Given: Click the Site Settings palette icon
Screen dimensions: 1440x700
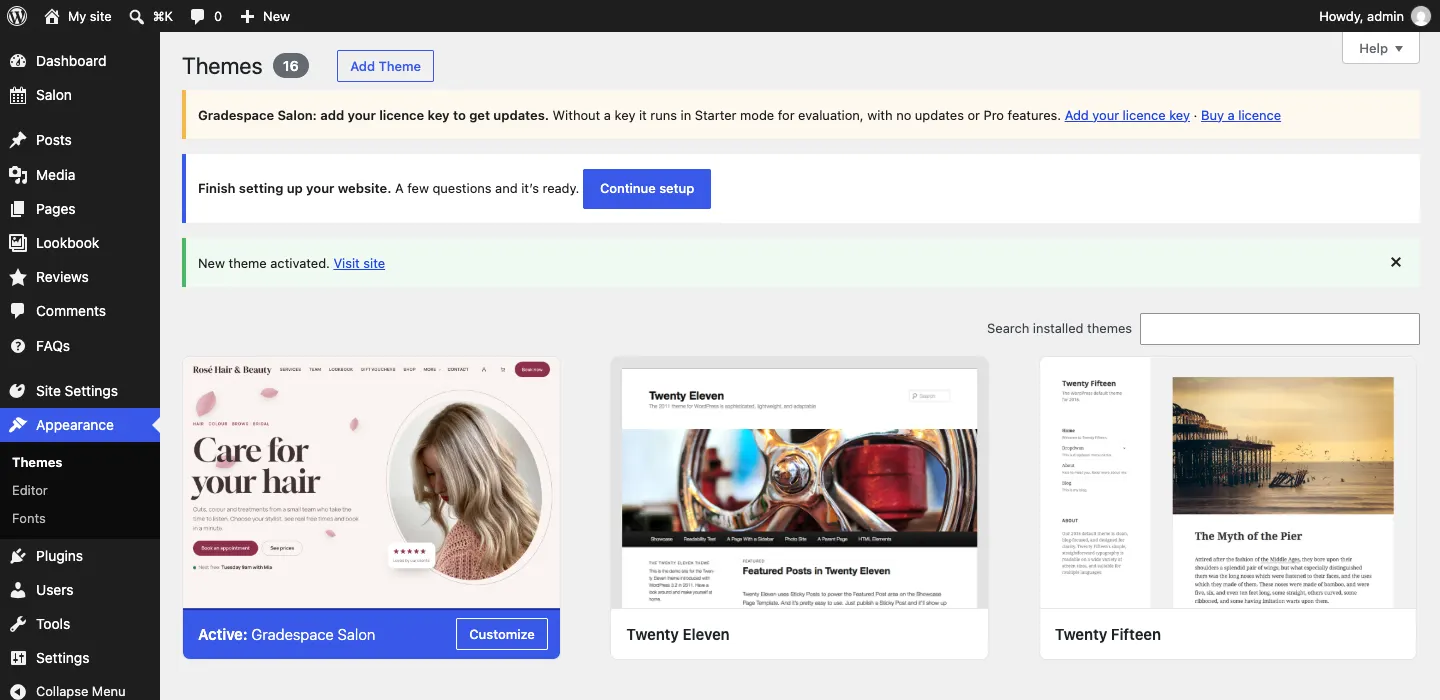Looking at the screenshot, I should click(x=18, y=391).
